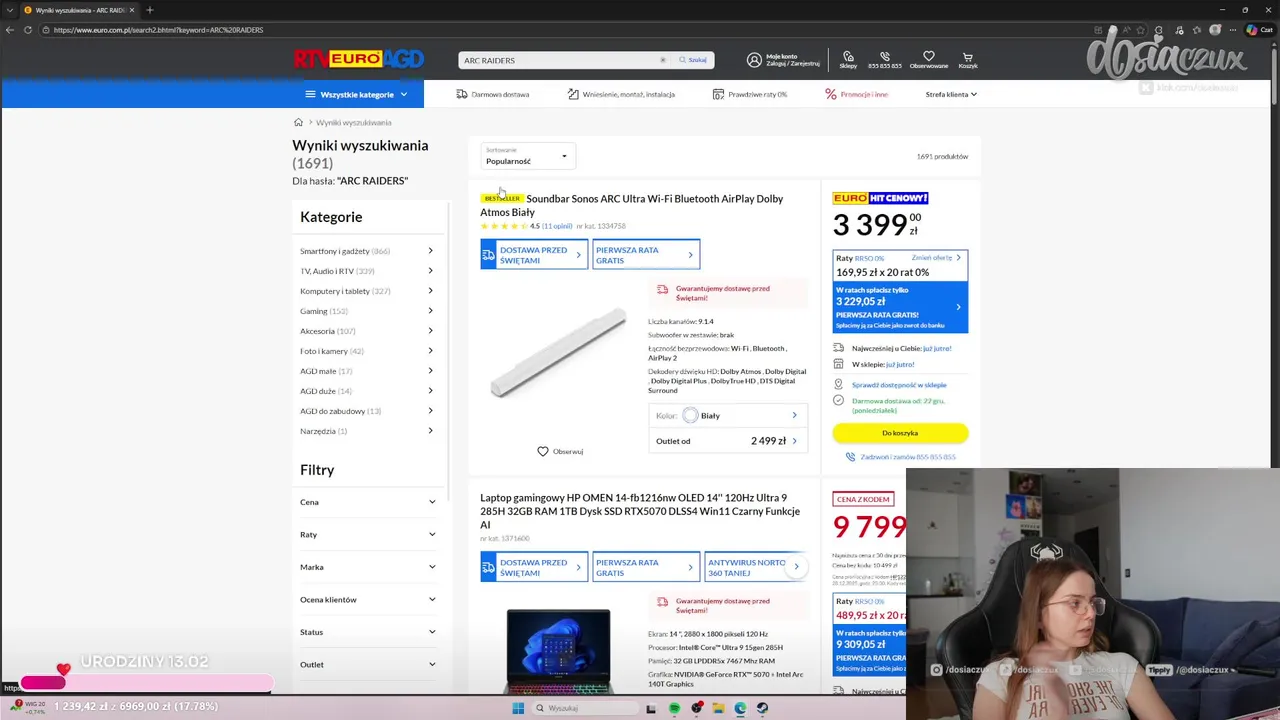This screenshot has width=1280, height=720.
Task: Click laptop Dostawa przed świętami badge
Action: 534,567
